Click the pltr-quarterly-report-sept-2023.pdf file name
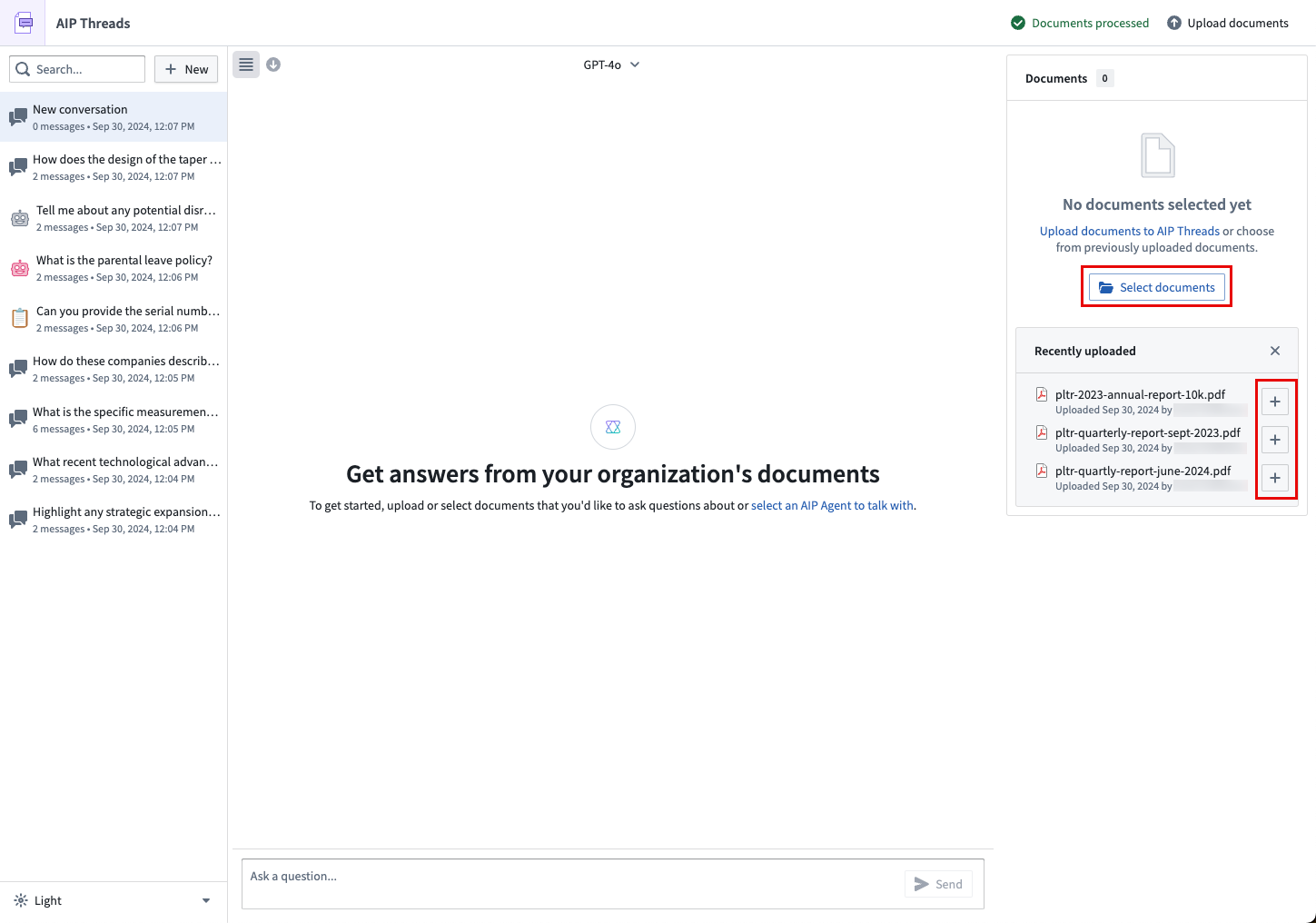1316x923 pixels. [x=1148, y=432]
